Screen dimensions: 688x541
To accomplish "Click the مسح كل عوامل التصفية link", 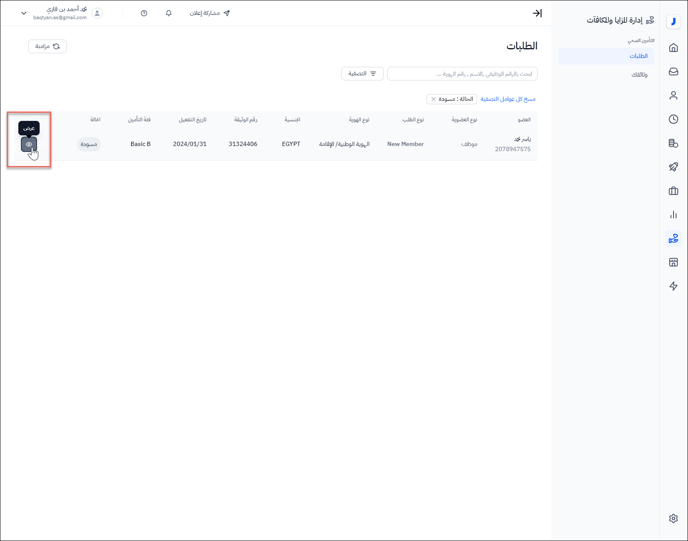I will [508, 99].
